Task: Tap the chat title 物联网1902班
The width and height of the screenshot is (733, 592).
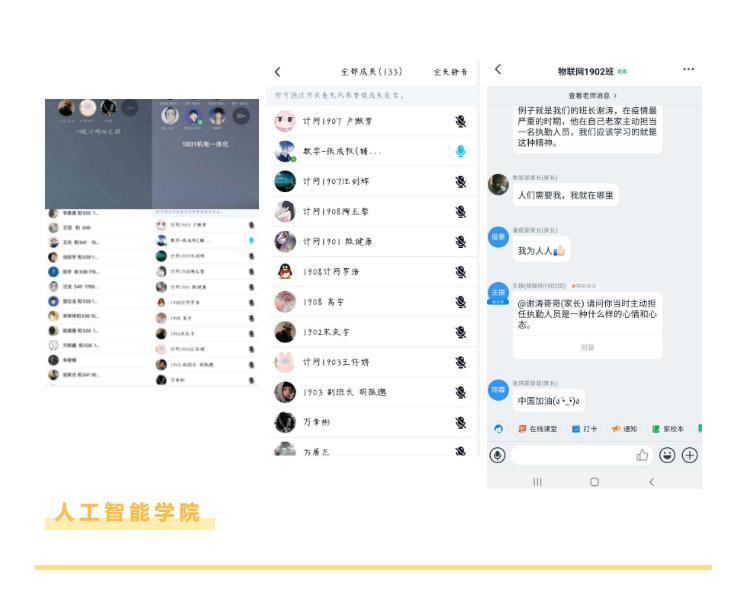Action: 585,72
